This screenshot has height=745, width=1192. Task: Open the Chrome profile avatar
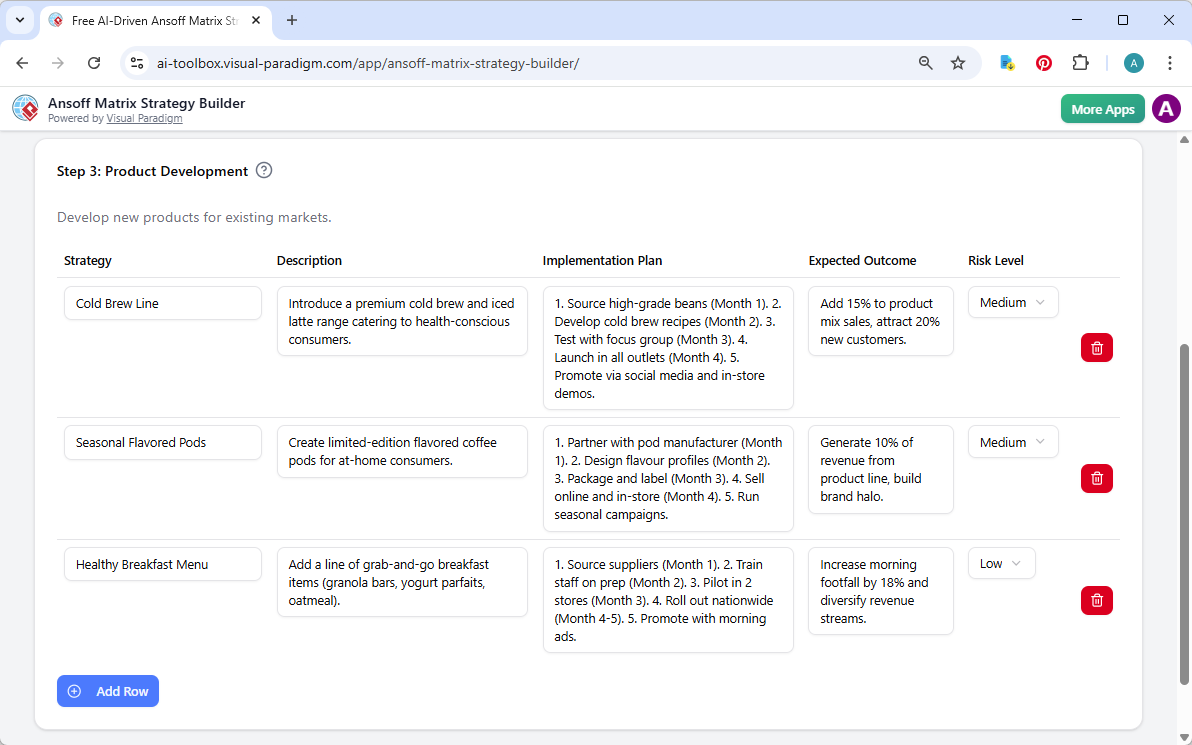click(x=1133, y=62)
